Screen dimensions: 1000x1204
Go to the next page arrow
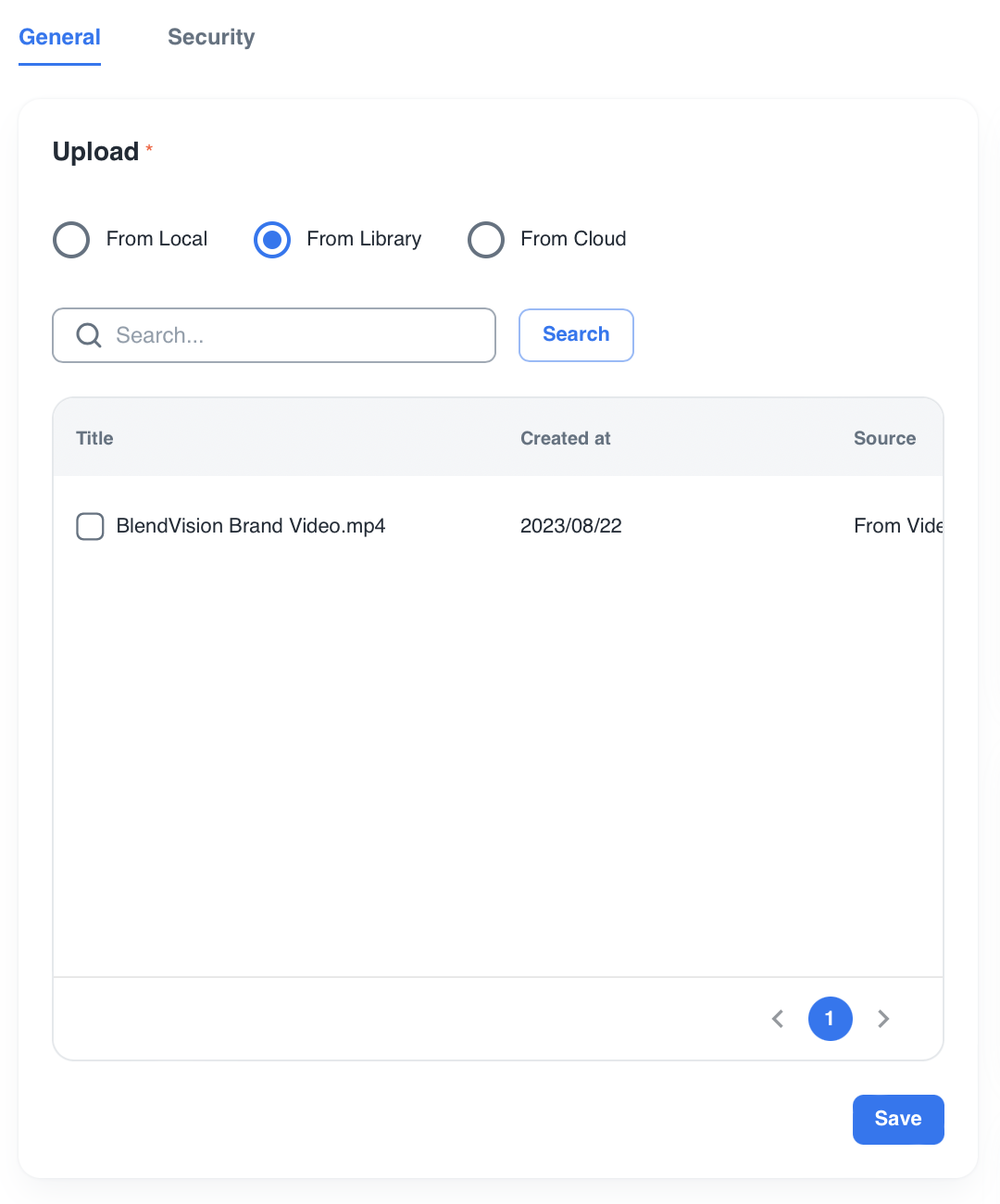tap(883, 1019)
